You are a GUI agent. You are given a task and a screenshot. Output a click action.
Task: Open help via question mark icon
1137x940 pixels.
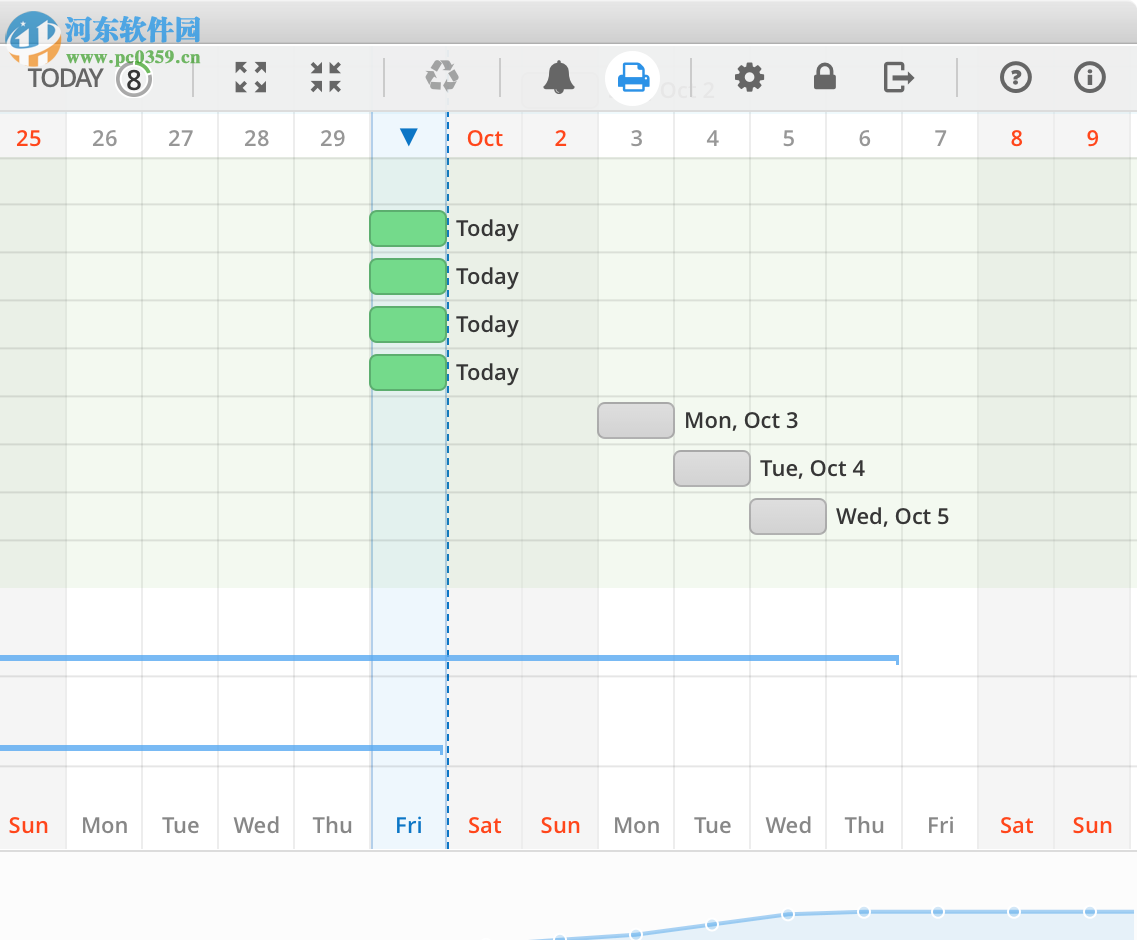tap(1016, 77)
